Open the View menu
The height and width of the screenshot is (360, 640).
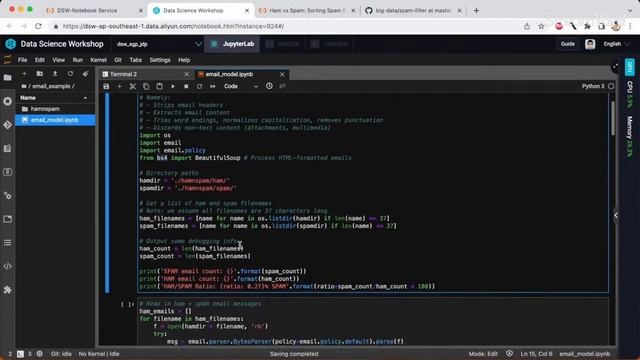(x=58, y=60)
